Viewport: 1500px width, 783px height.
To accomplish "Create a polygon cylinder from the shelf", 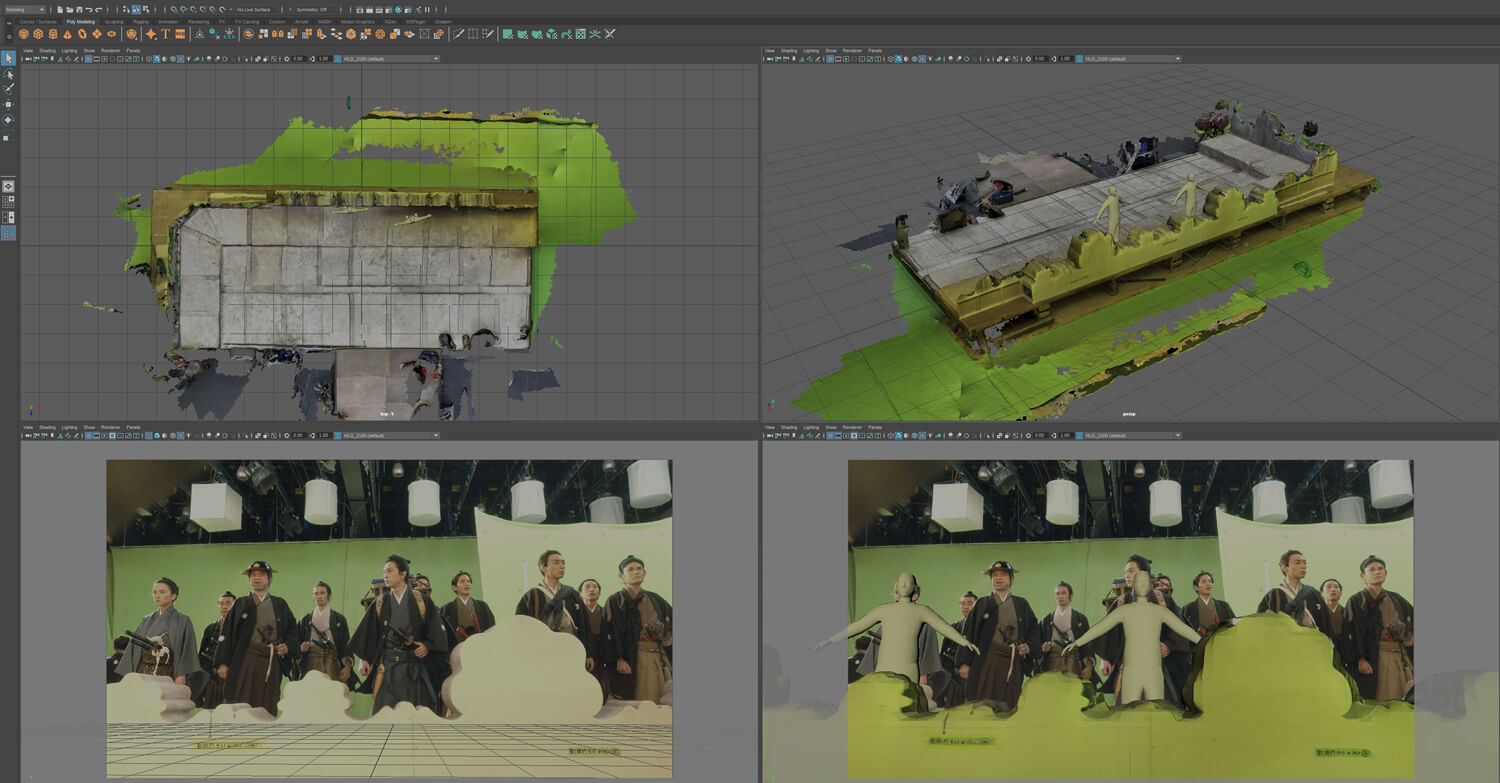I will pyautogui.click(x=52, y=33).
